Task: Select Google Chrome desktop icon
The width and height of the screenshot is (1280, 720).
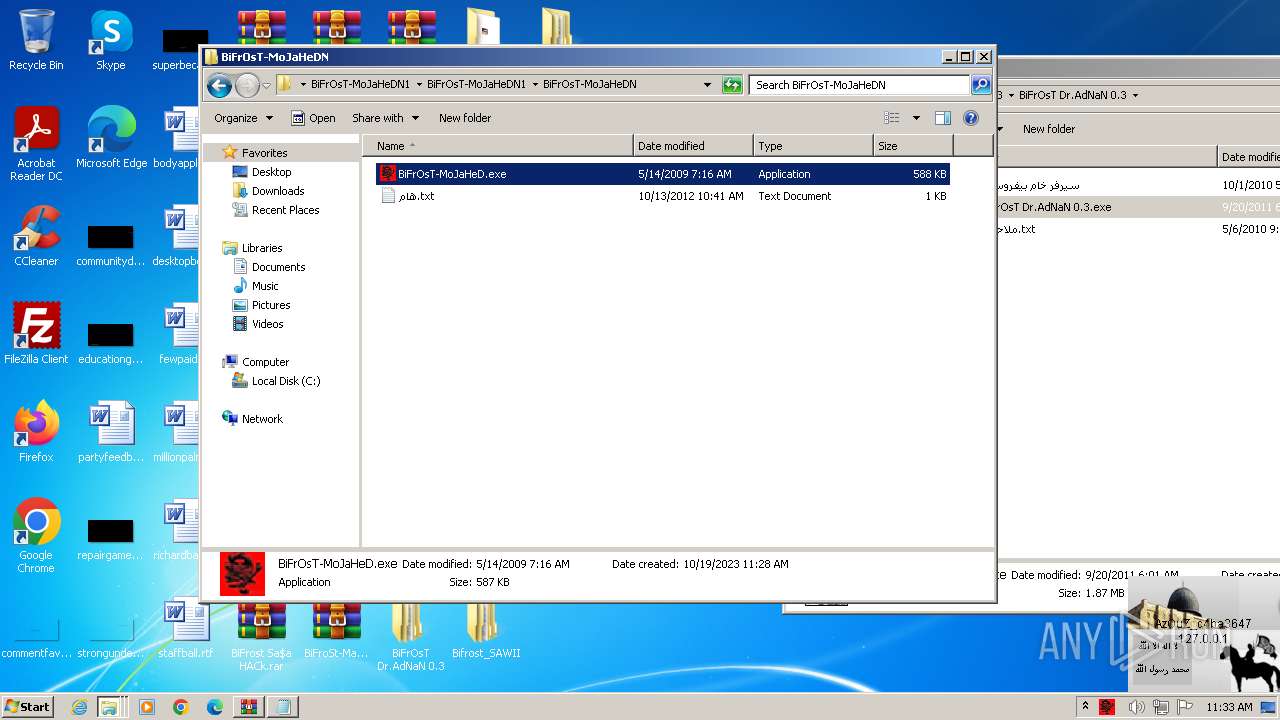Action: [x=36, y=537]
